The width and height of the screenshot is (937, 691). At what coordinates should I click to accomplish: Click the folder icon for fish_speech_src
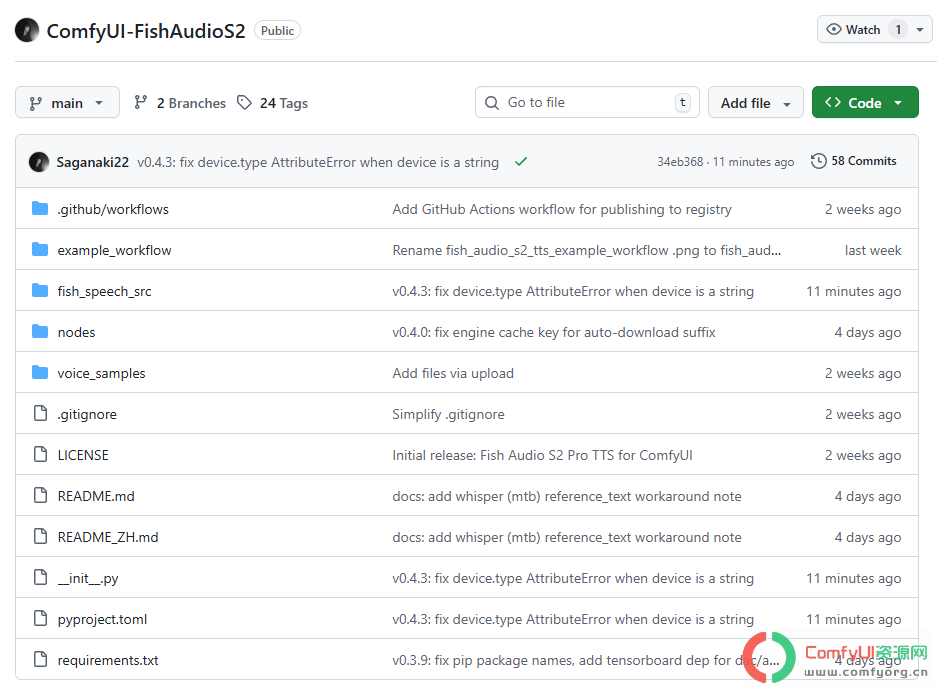[x=40, y=291]
